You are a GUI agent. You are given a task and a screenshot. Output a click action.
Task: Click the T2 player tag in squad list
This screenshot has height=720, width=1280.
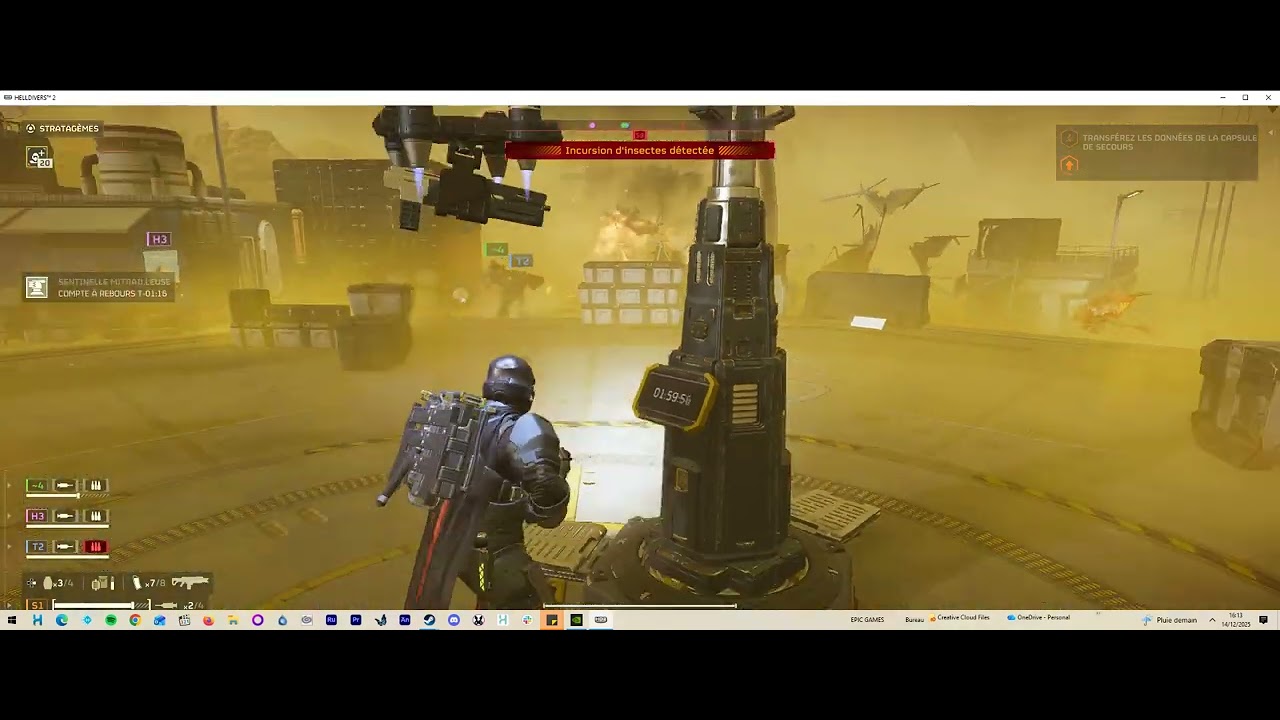pos(37,547)
